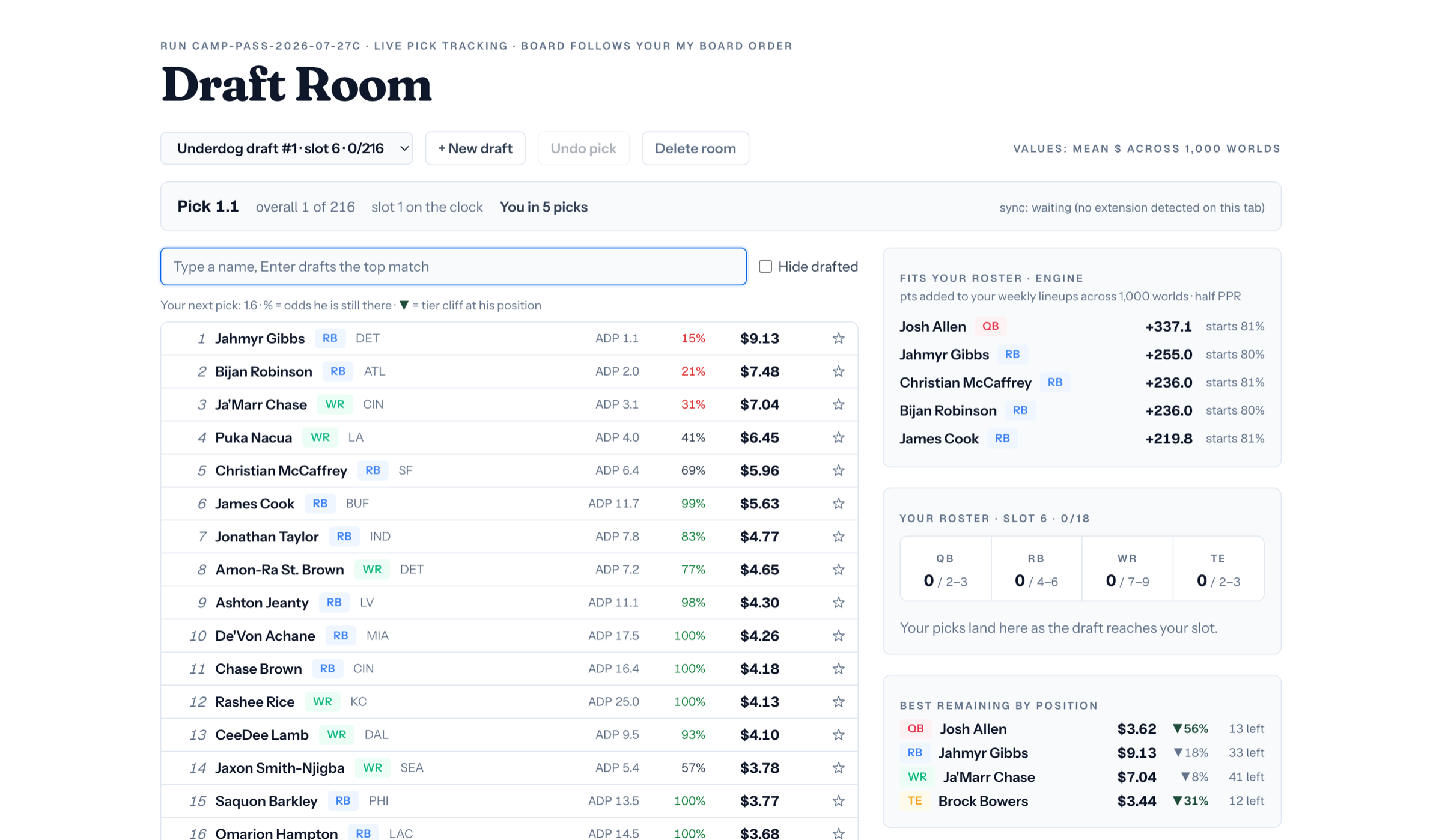The height and width of the screenshot is (840, 1442).
Task: Click tier cliff marker next to Brock Bowers' 31%
Action: pyautogui.click(x=1177, y=801)
